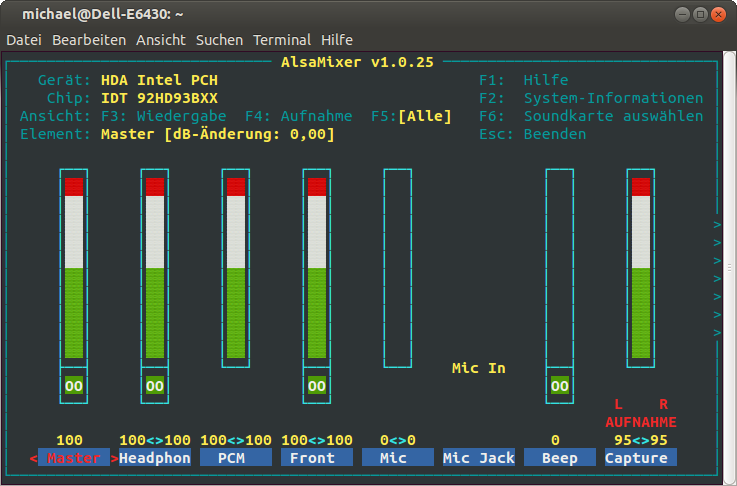
Task: Select the Headphon channel label
Action: click(155, 458)
